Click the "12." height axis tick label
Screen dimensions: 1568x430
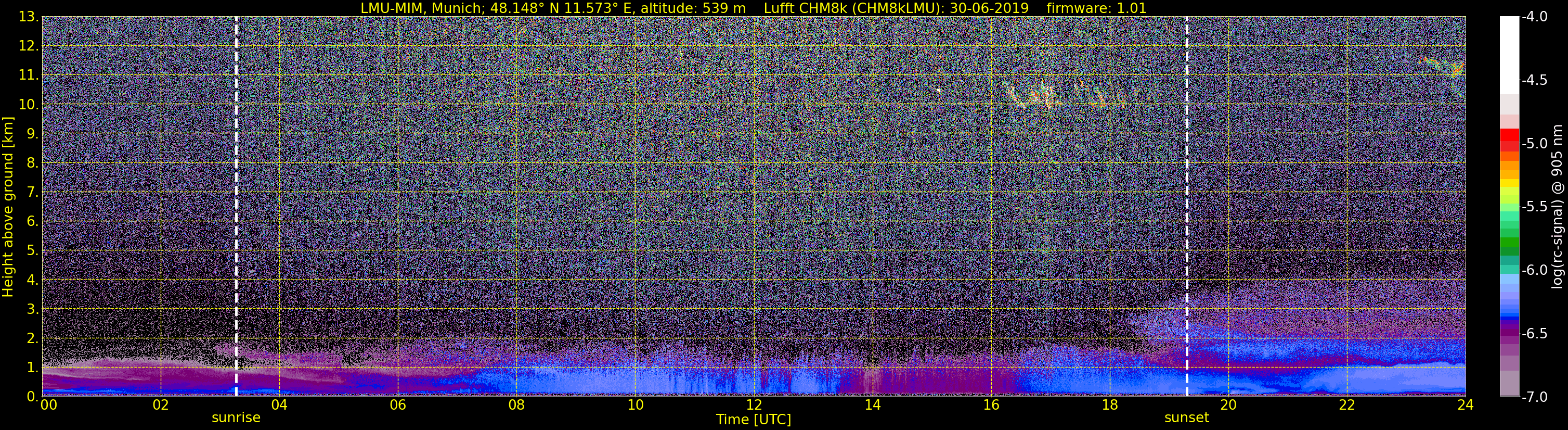(x=29, y=46)
